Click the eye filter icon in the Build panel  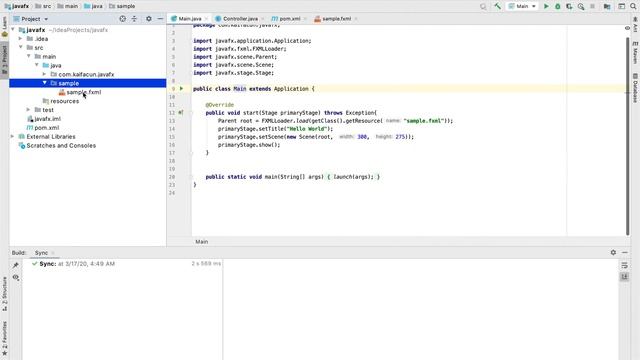pyautogui.click(x=16, y=278)
